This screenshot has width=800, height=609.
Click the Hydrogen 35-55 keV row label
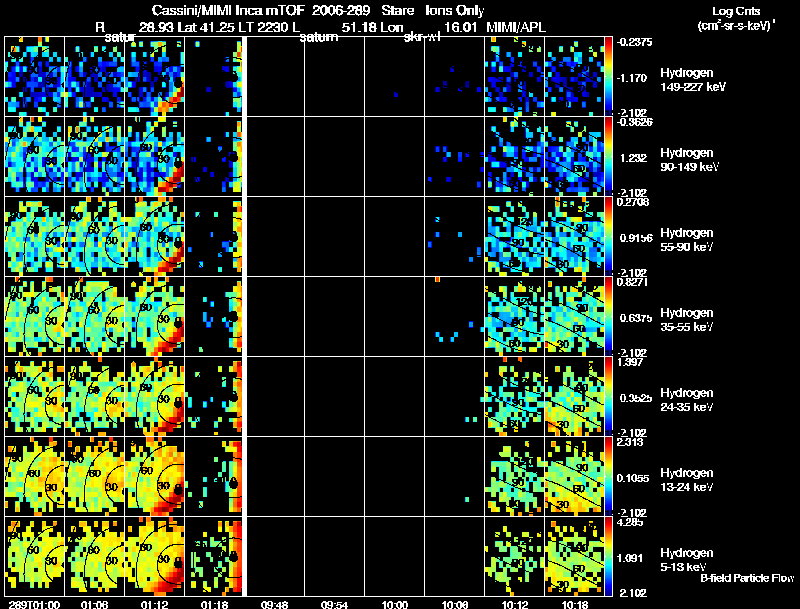(687, 320)
